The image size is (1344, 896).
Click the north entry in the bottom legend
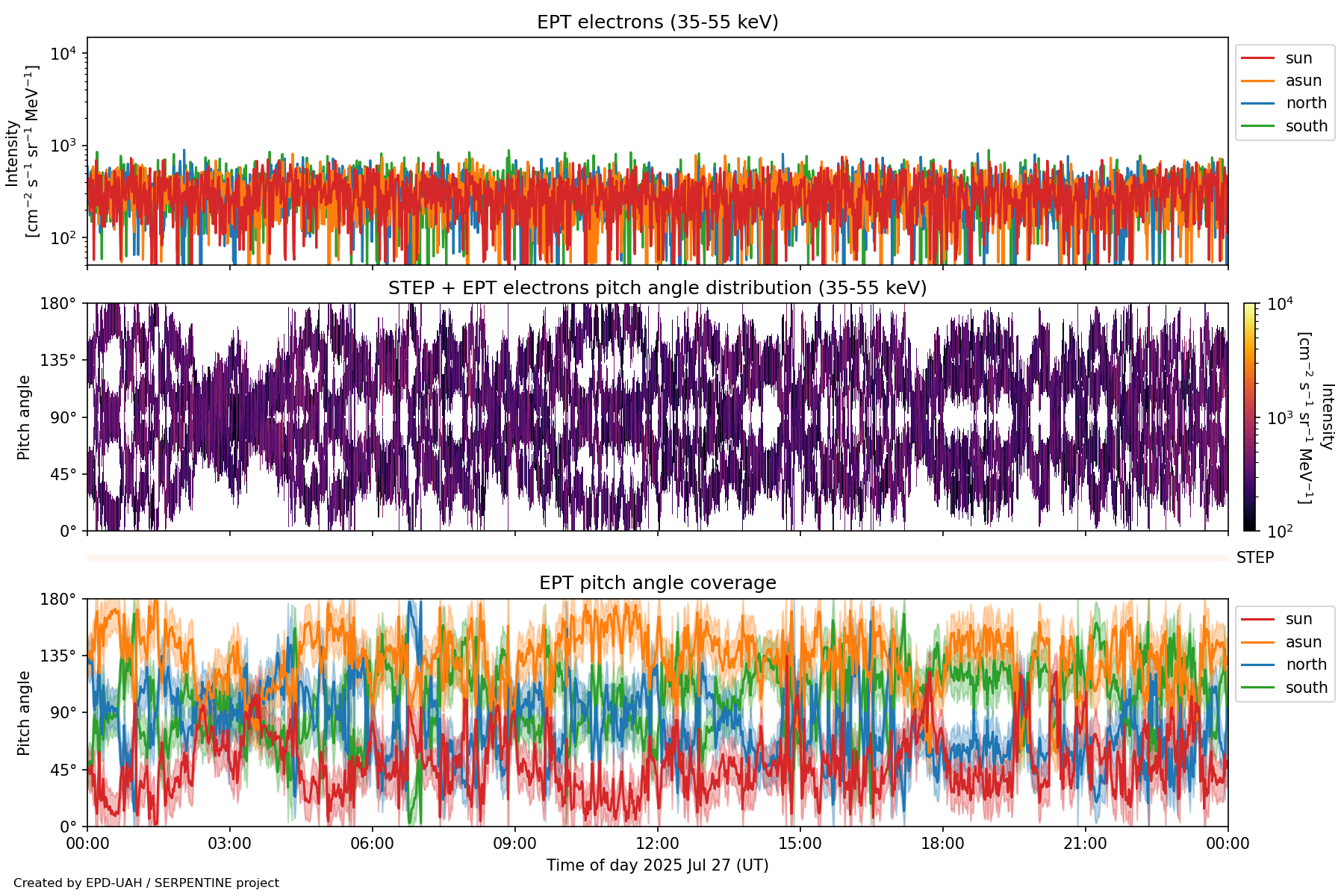(1305, 665)
